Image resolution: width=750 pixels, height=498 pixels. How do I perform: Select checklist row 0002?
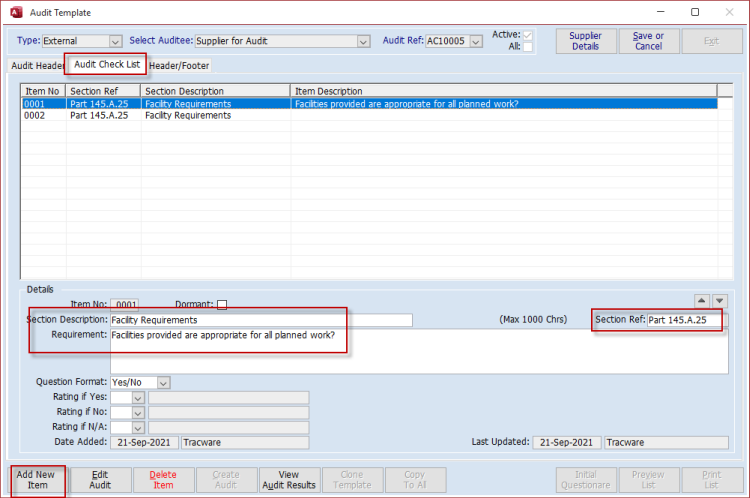coord(369,115)
